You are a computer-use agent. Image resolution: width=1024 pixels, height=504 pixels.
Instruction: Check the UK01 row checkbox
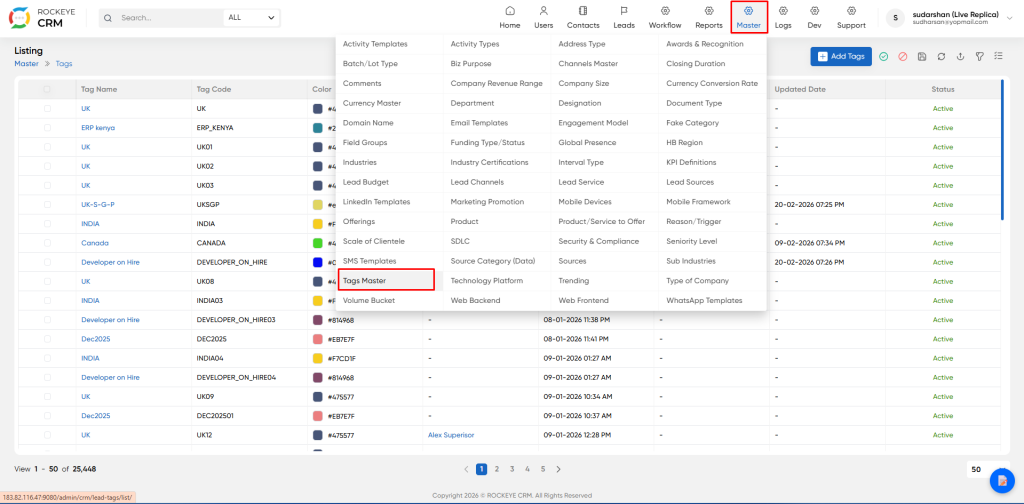tap(47, 147)
